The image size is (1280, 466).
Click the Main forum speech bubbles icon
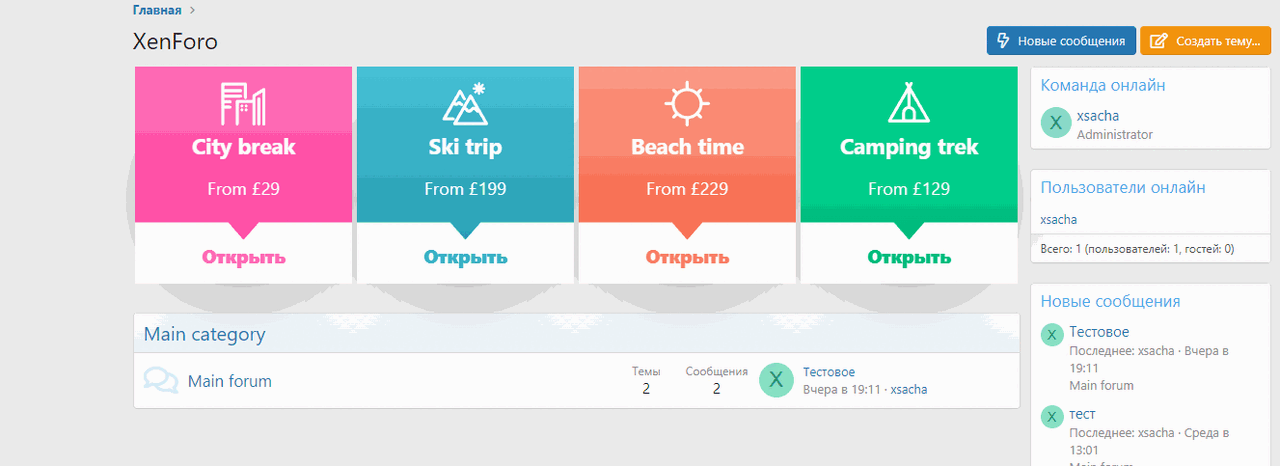pyautogui.click(x=161, y=381)
